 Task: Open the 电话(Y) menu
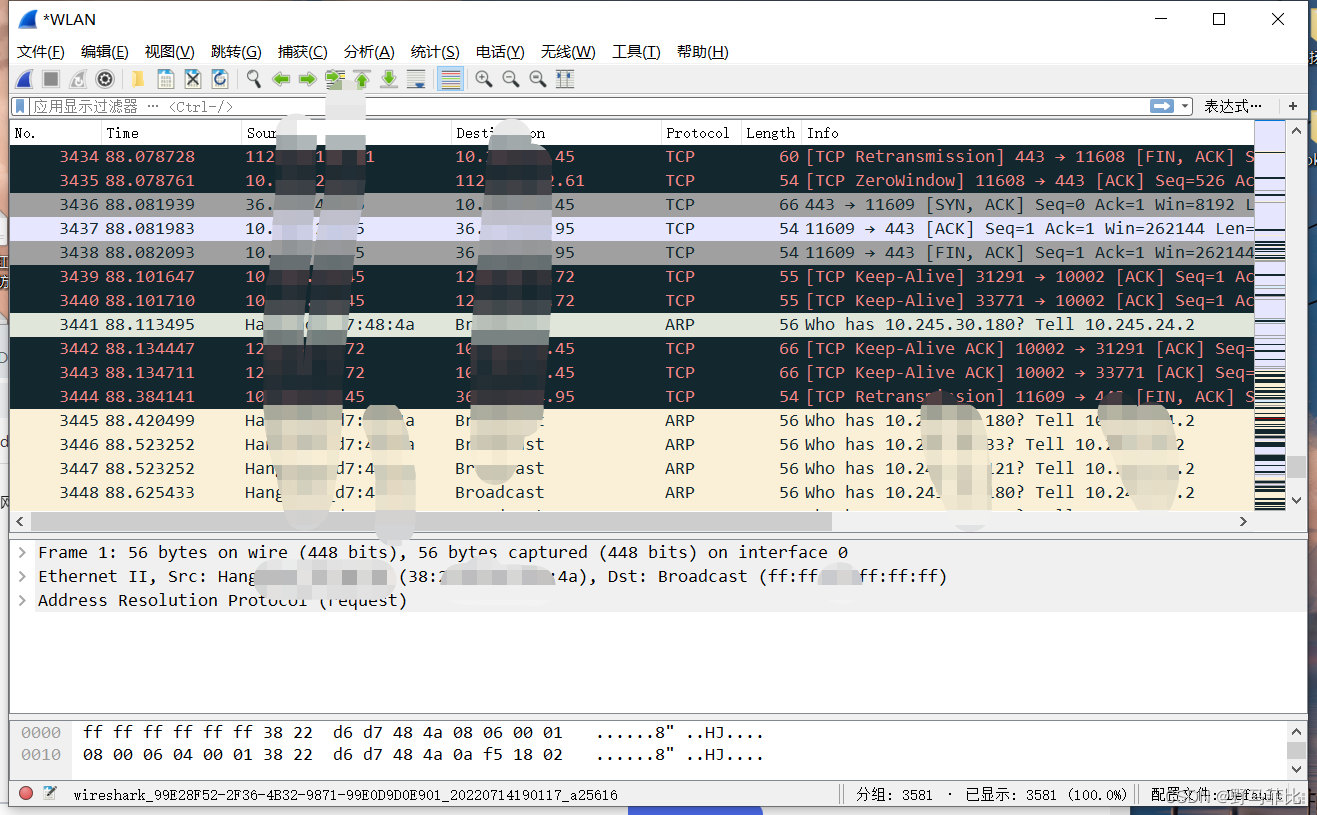point(500,52)
